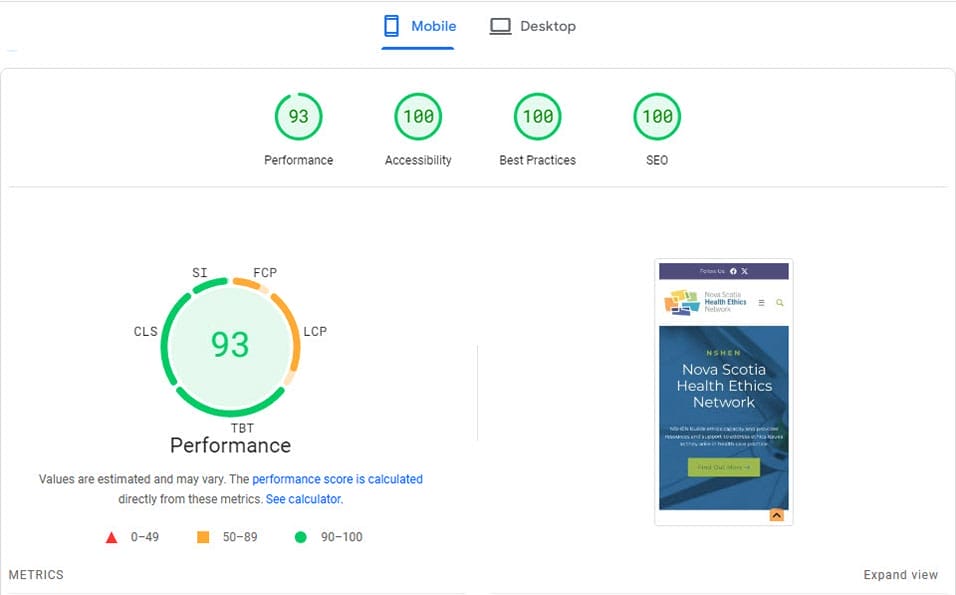
Task: Click the Facebook icon in site preview header
Action: click(x=734, y=271)
